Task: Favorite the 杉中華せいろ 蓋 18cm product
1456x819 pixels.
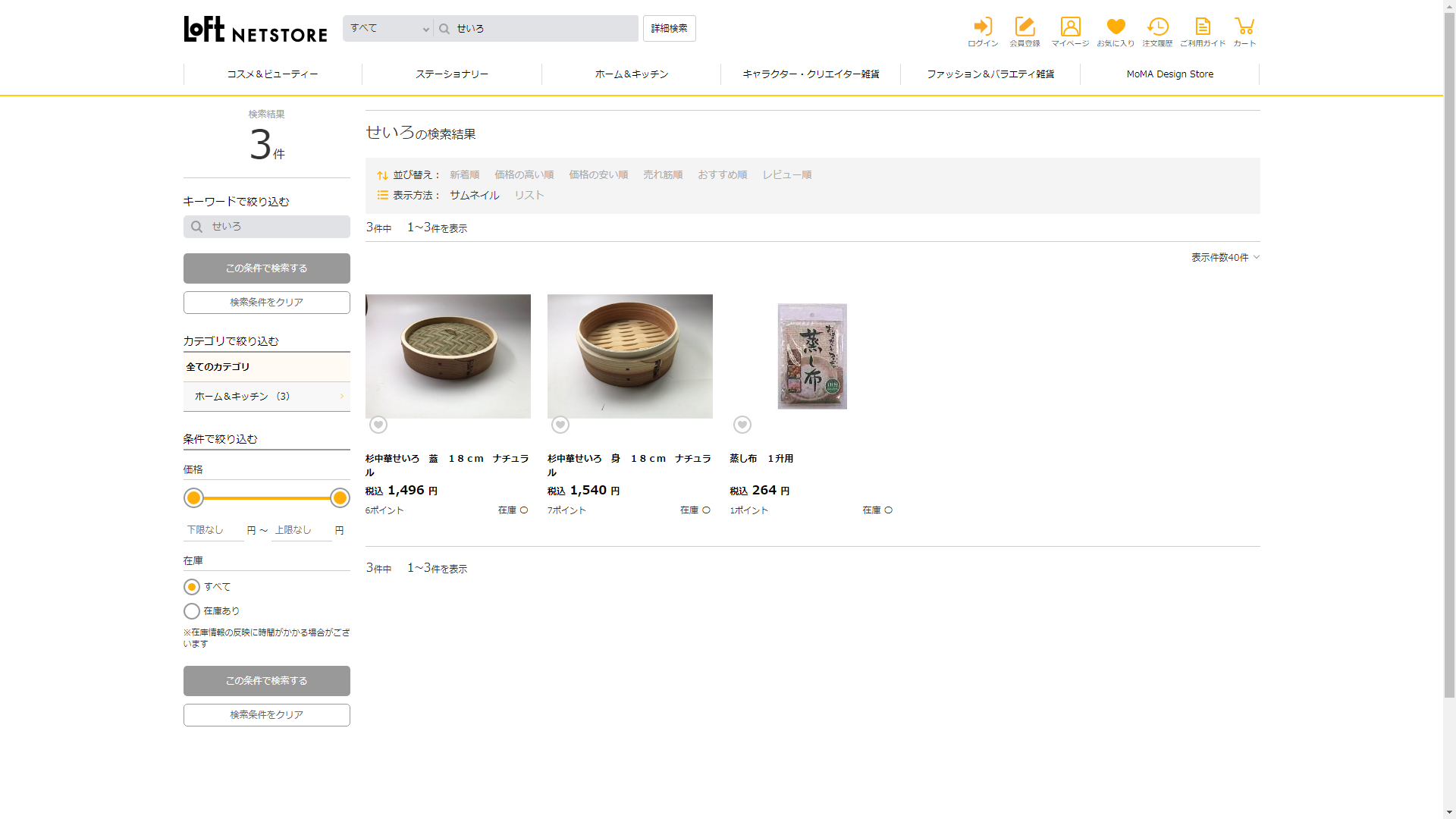Action: [x=378, y=425]
